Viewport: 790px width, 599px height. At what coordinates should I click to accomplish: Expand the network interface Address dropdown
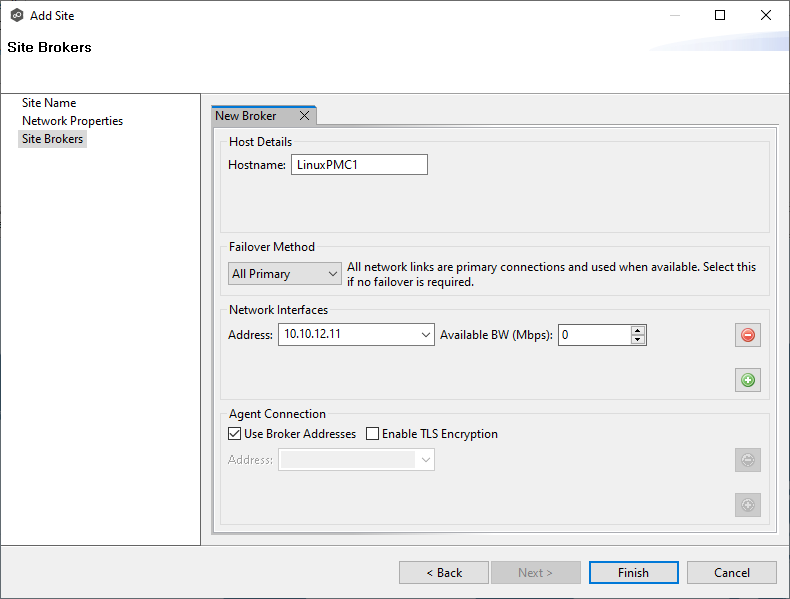(426, 335)
